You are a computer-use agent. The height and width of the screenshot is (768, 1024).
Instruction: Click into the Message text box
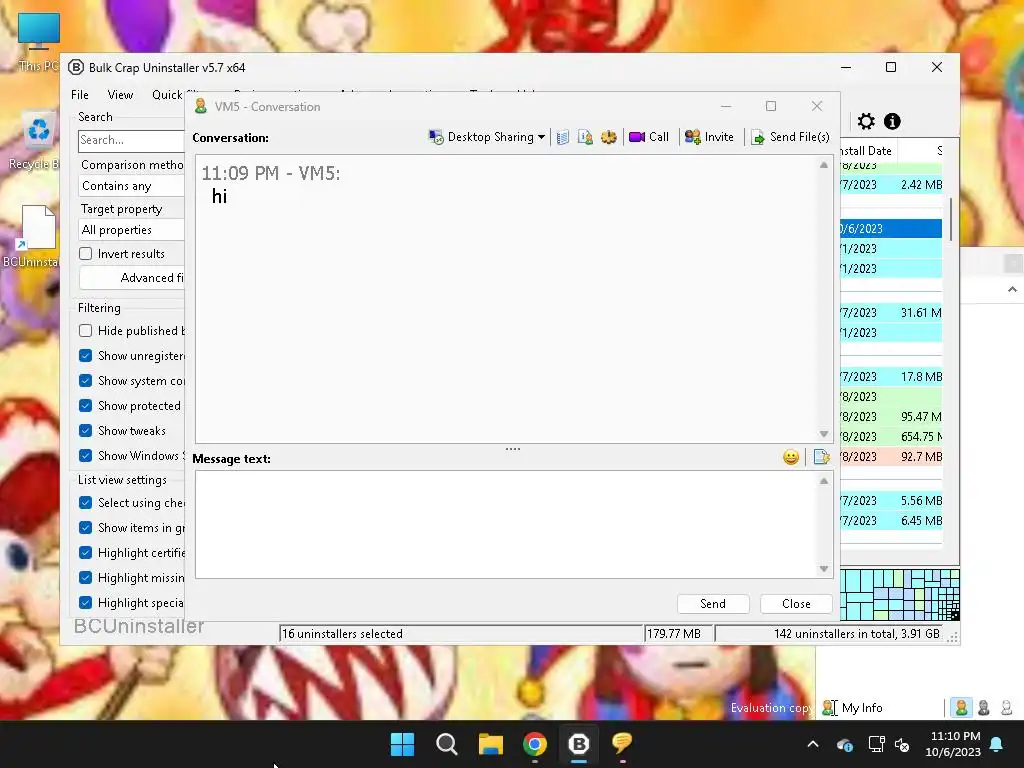click(x=506, y=524)
